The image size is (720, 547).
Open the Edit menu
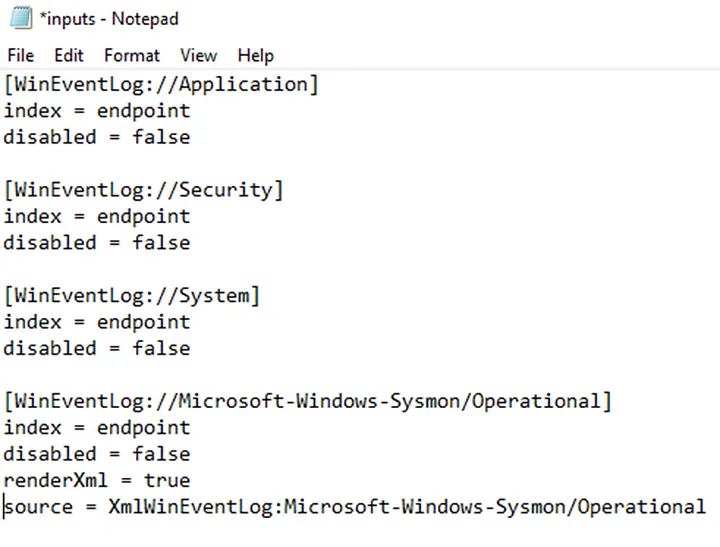(x=69, y=56)
